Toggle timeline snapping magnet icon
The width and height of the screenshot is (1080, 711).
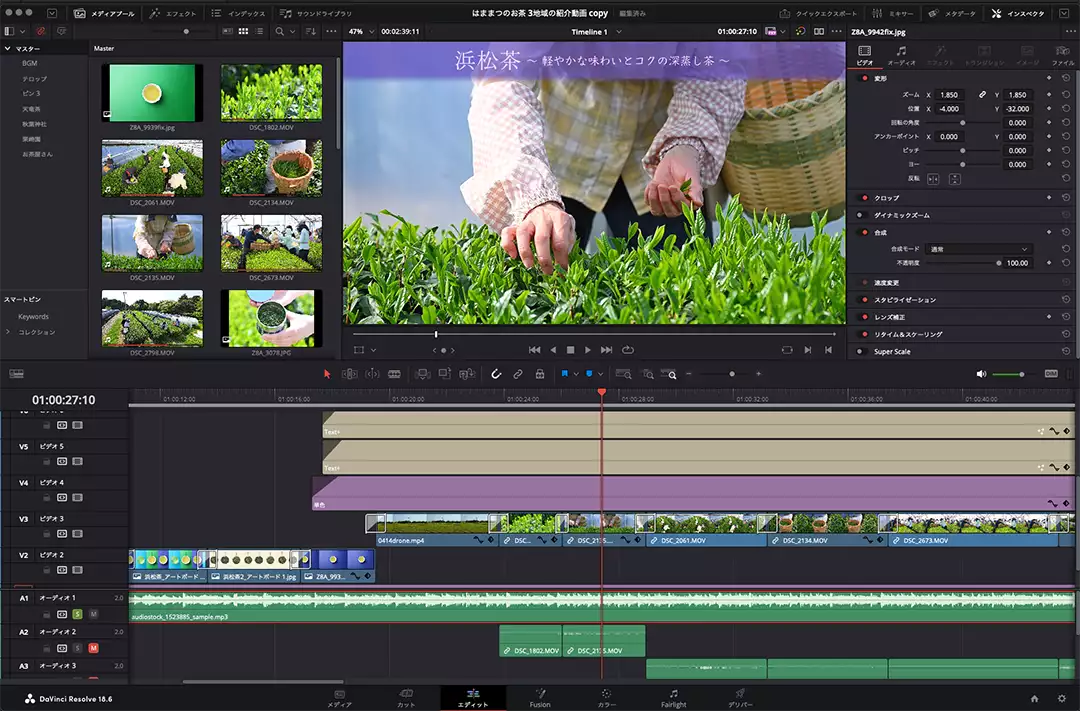coord(496,374)
